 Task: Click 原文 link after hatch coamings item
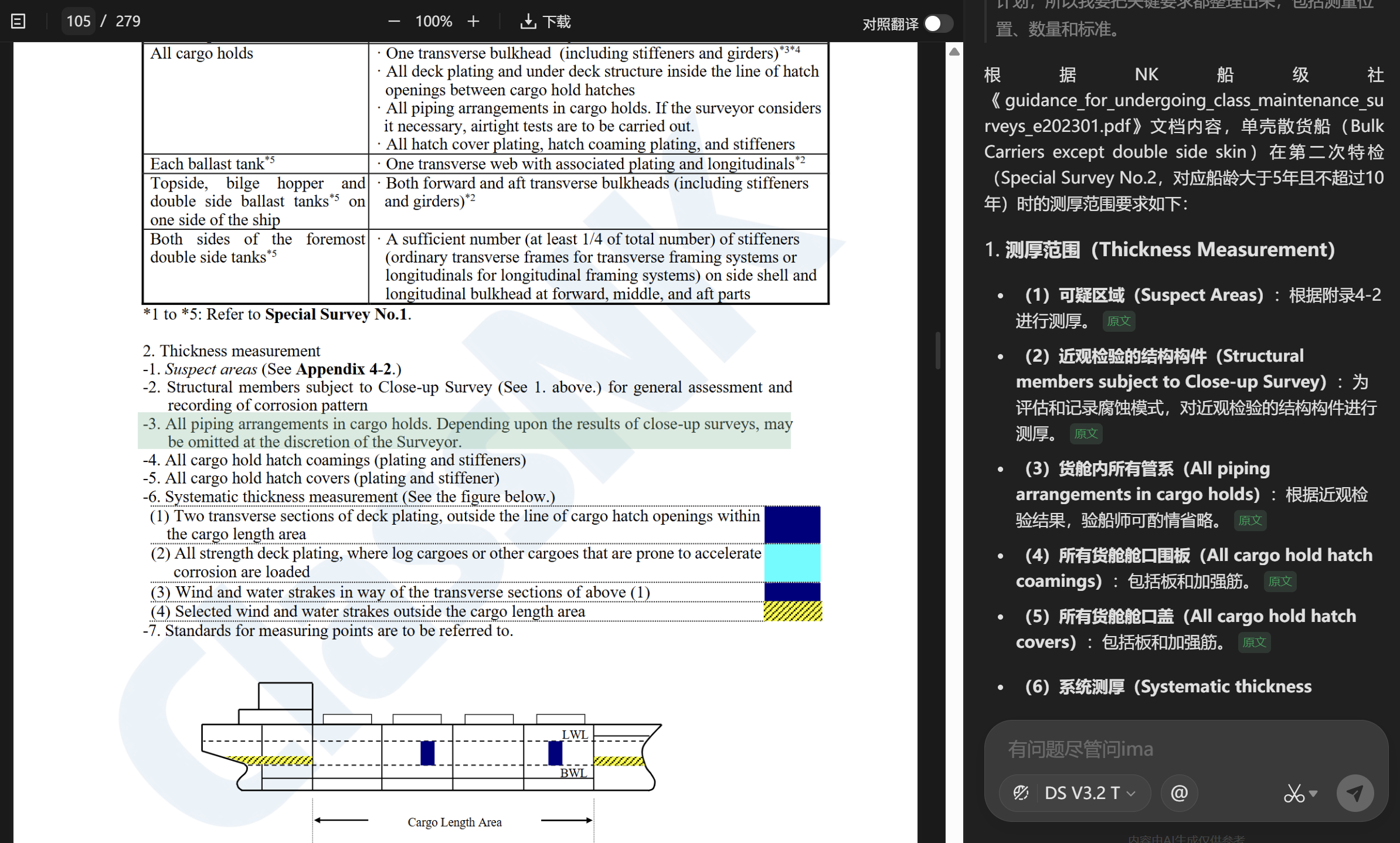coord(1279,582)
